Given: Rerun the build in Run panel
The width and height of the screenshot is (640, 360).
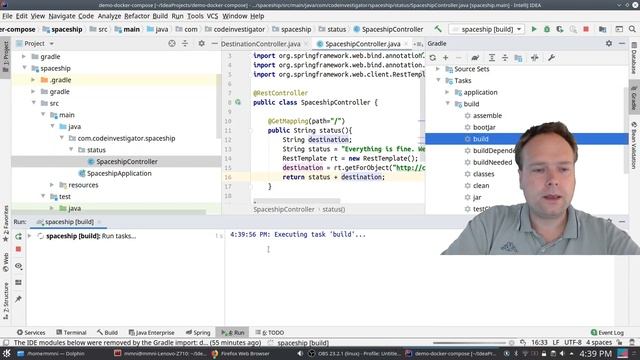Looking at the screenshot, I should pos(18,236).
